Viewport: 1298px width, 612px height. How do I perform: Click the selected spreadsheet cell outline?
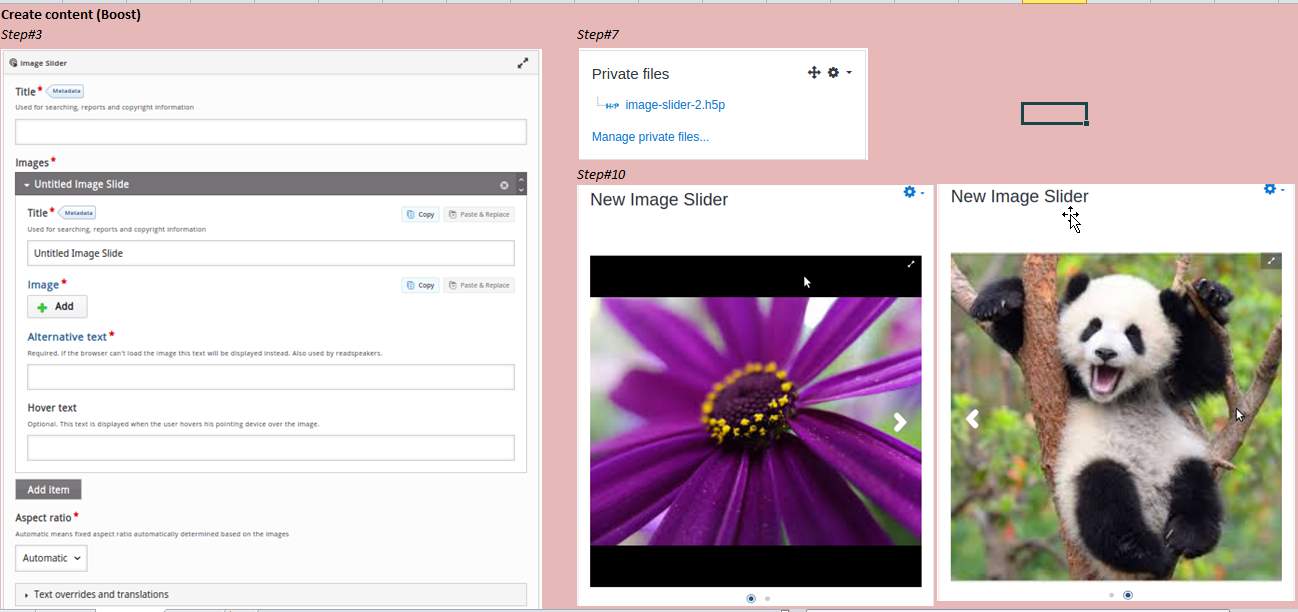(1054, 113)
